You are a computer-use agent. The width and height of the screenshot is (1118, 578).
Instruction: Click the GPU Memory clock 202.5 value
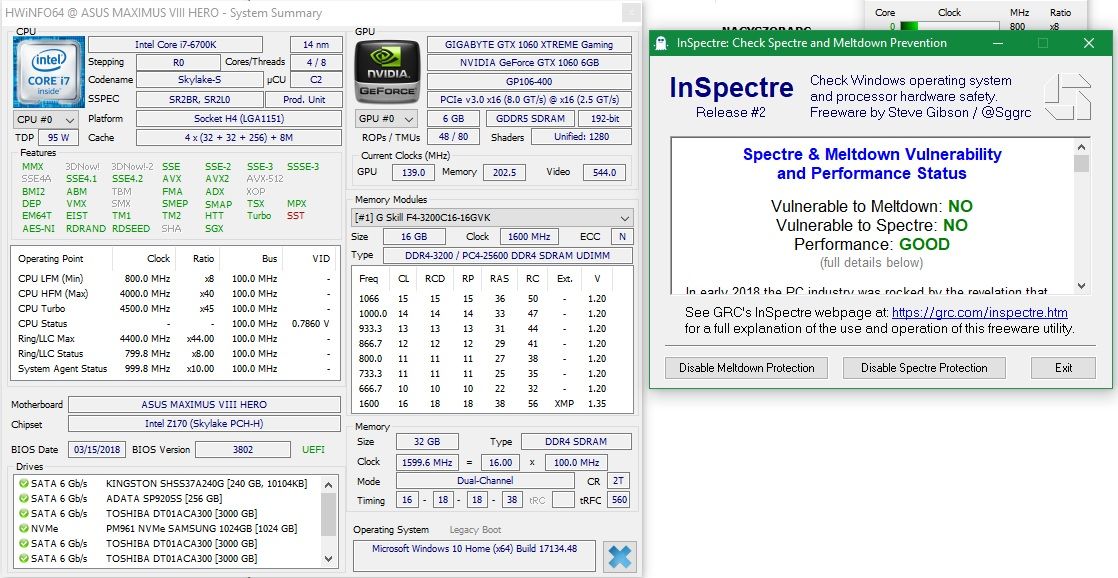[x=504, y=172]
